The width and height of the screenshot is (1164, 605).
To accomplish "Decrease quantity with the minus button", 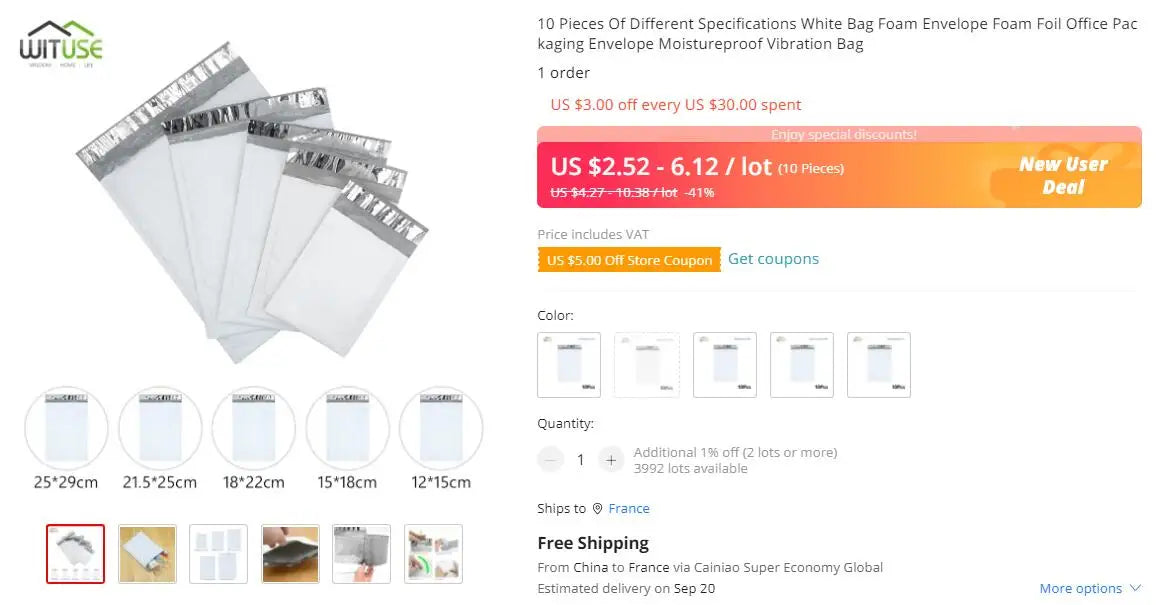I will pos(550,460).
